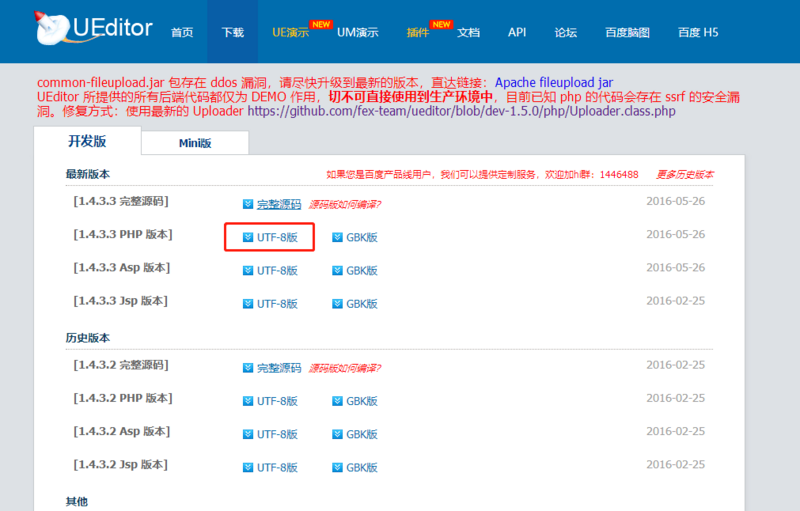Download 1.4.3.3 Asp UTF-8版

pyautogui.click(x=277, y=271)
